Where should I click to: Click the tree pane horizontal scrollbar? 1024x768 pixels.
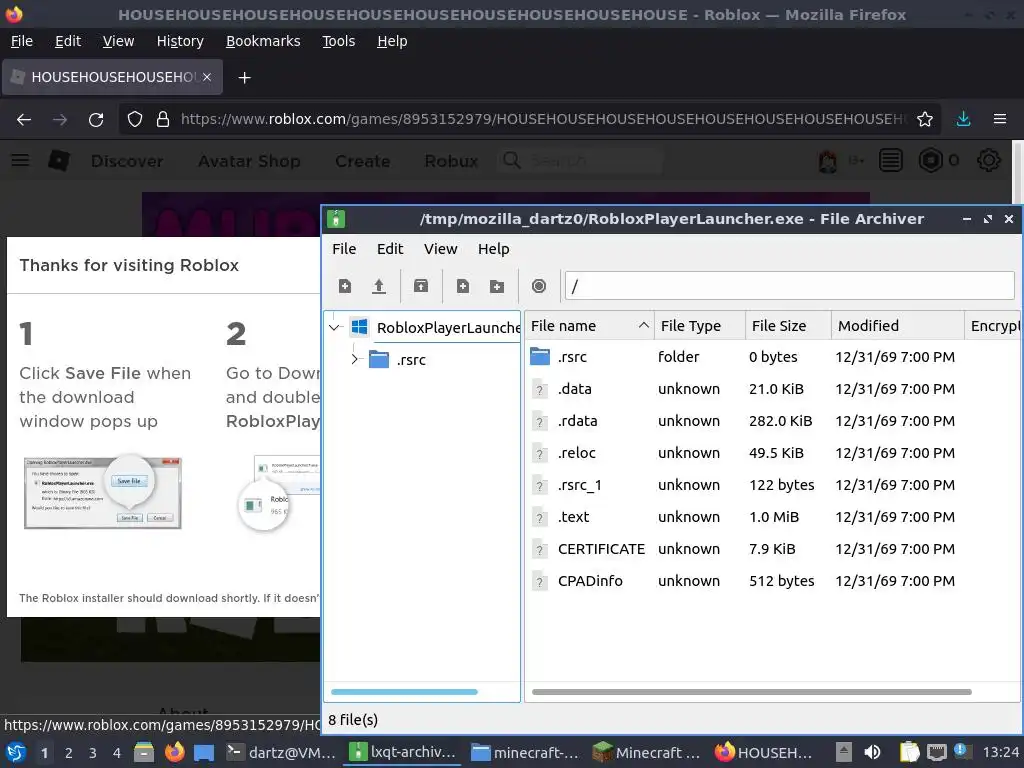(x=404, y=692)
